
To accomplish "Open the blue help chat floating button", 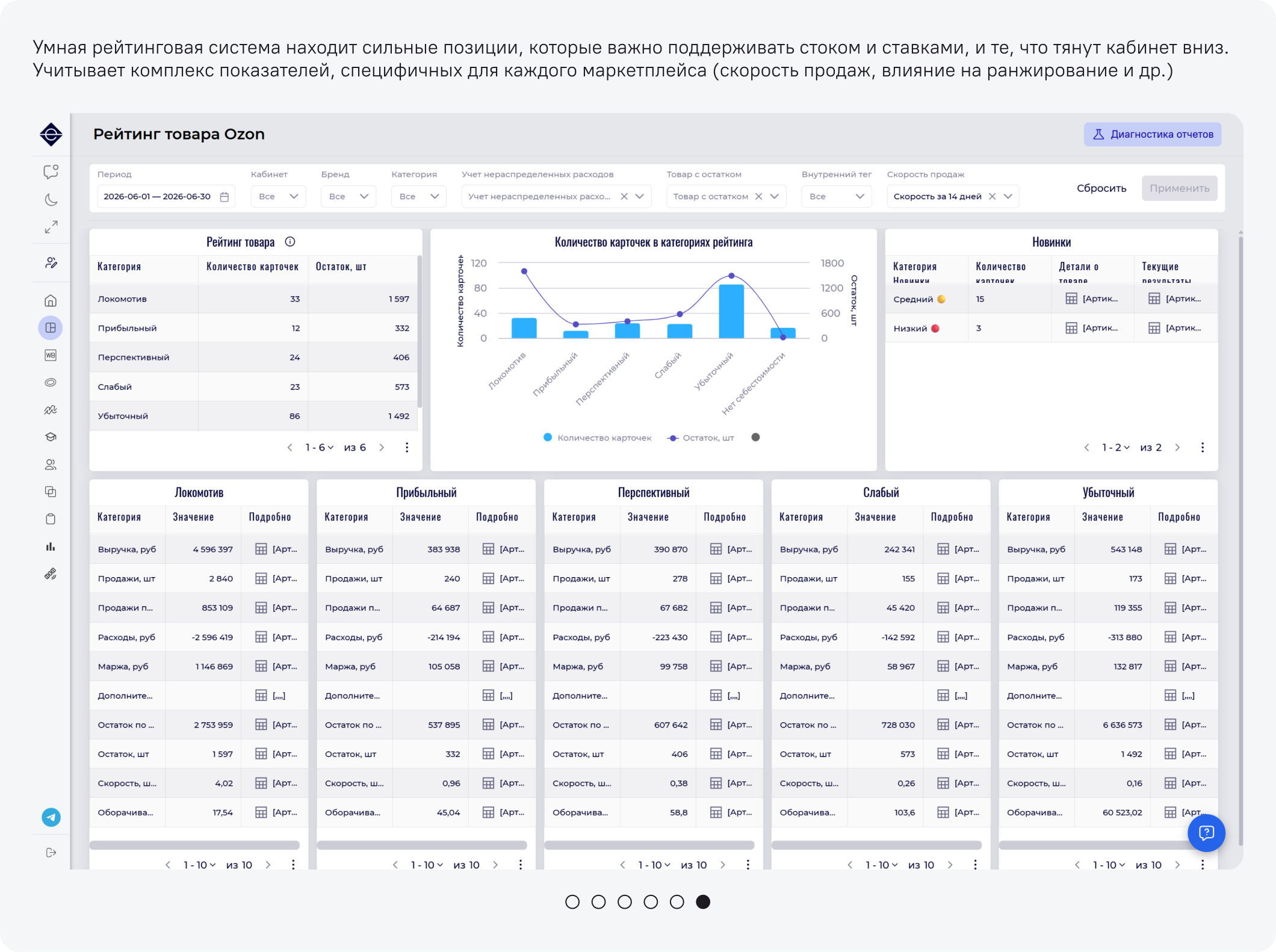I will 1206,833.
